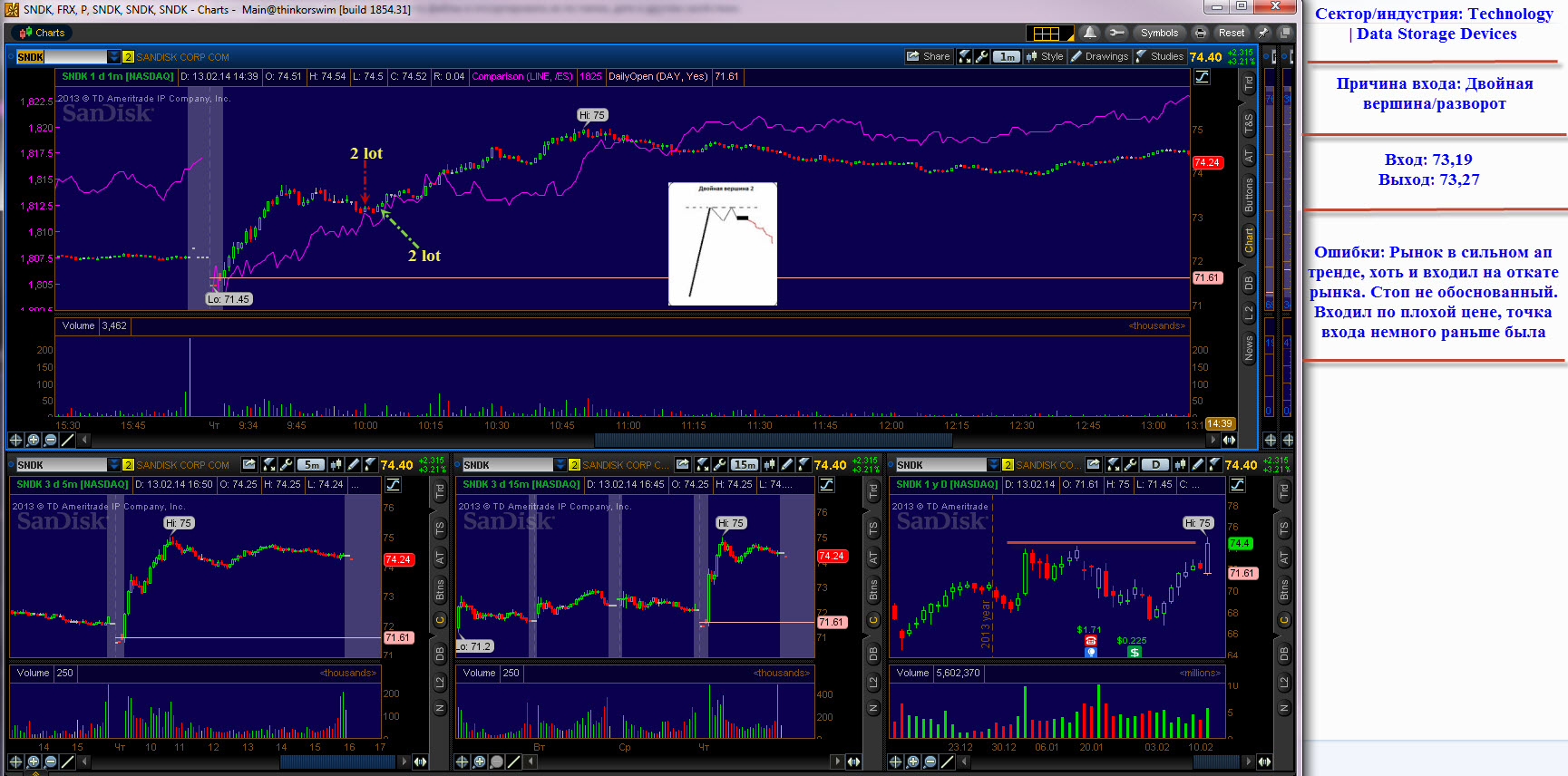Expand the daily chart symbol dropdown arrow

993,465
